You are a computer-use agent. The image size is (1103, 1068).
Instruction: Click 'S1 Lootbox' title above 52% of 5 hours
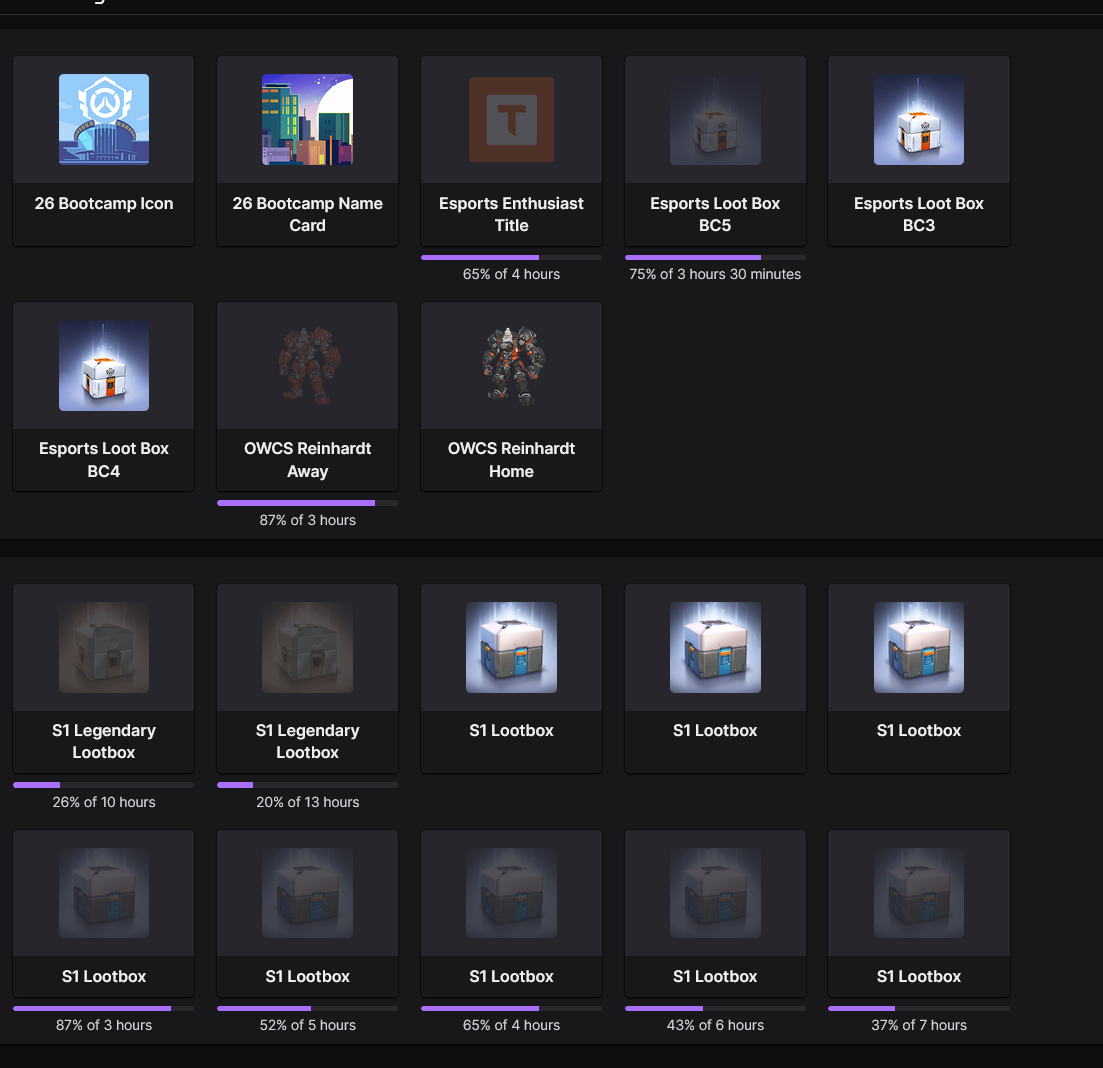pos(307,977)
